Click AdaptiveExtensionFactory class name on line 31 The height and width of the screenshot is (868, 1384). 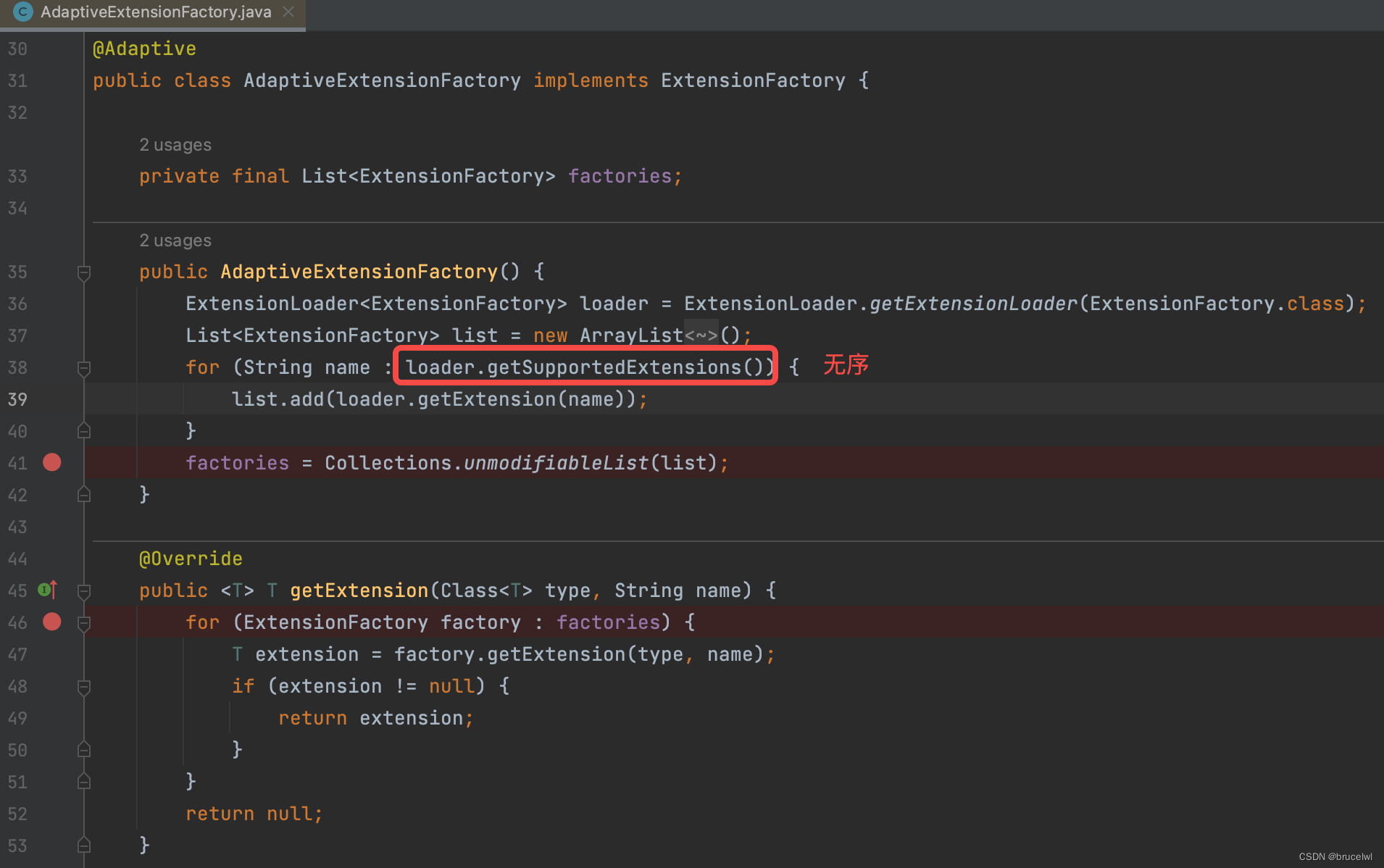(x=382, y=80)
